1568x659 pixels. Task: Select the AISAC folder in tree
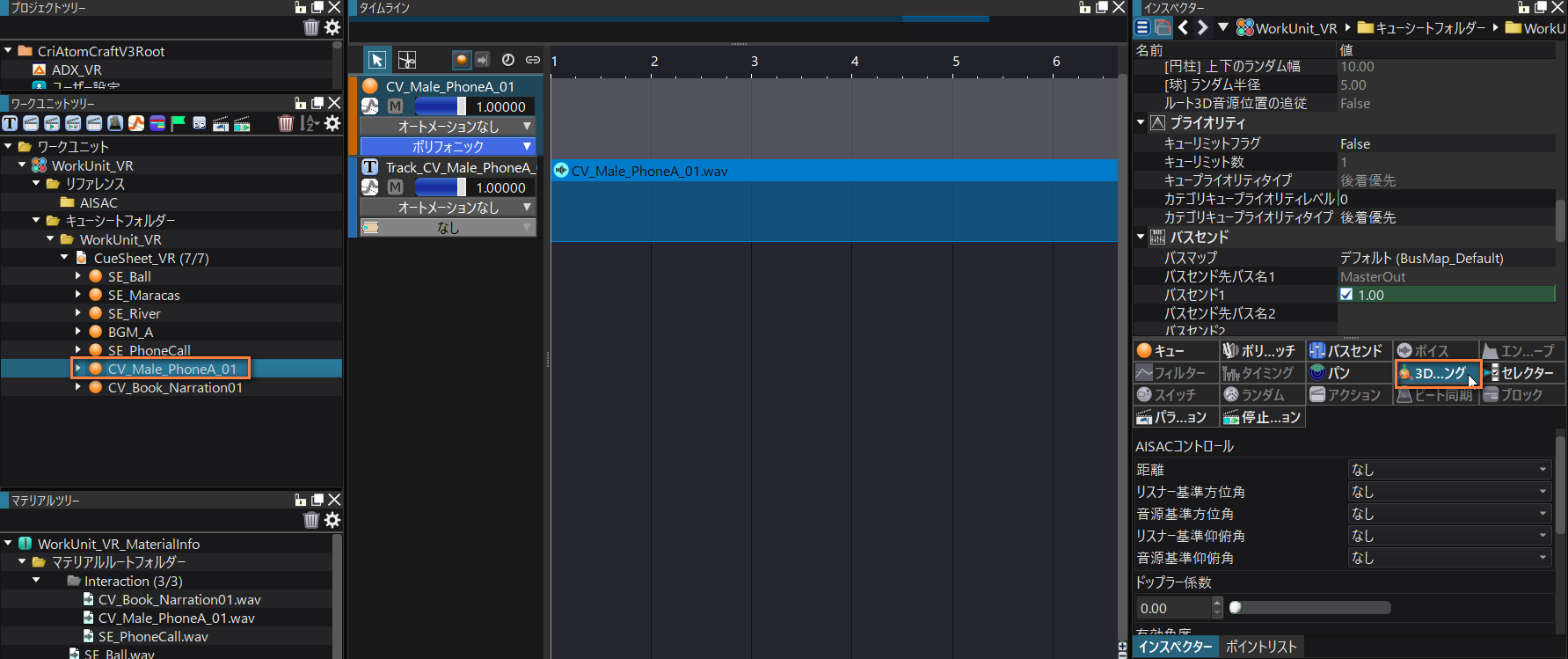(x=98, y=202)
